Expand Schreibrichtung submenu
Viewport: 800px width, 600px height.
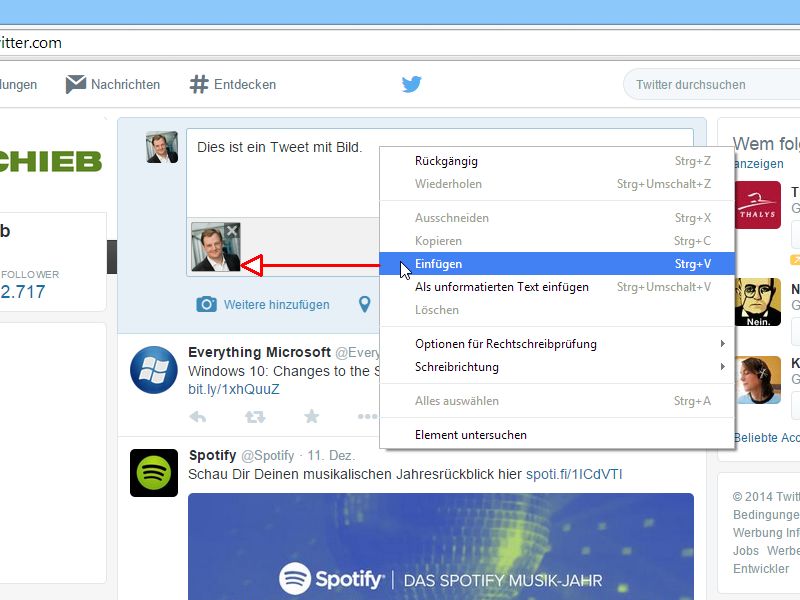tap(557, 367)
